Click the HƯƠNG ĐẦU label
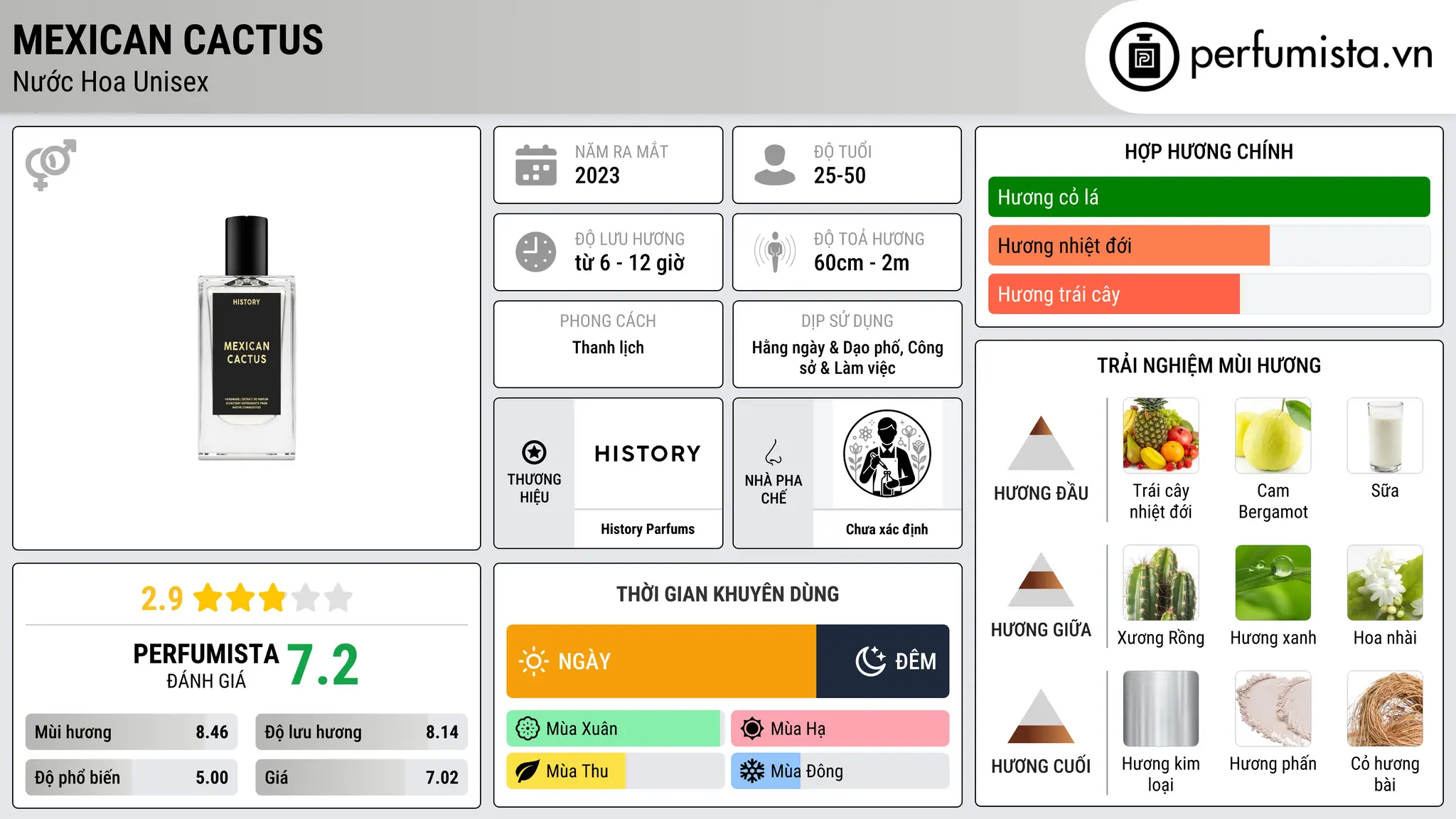This screenshot has width=1456, height=819. click(x=1041, y=493)
